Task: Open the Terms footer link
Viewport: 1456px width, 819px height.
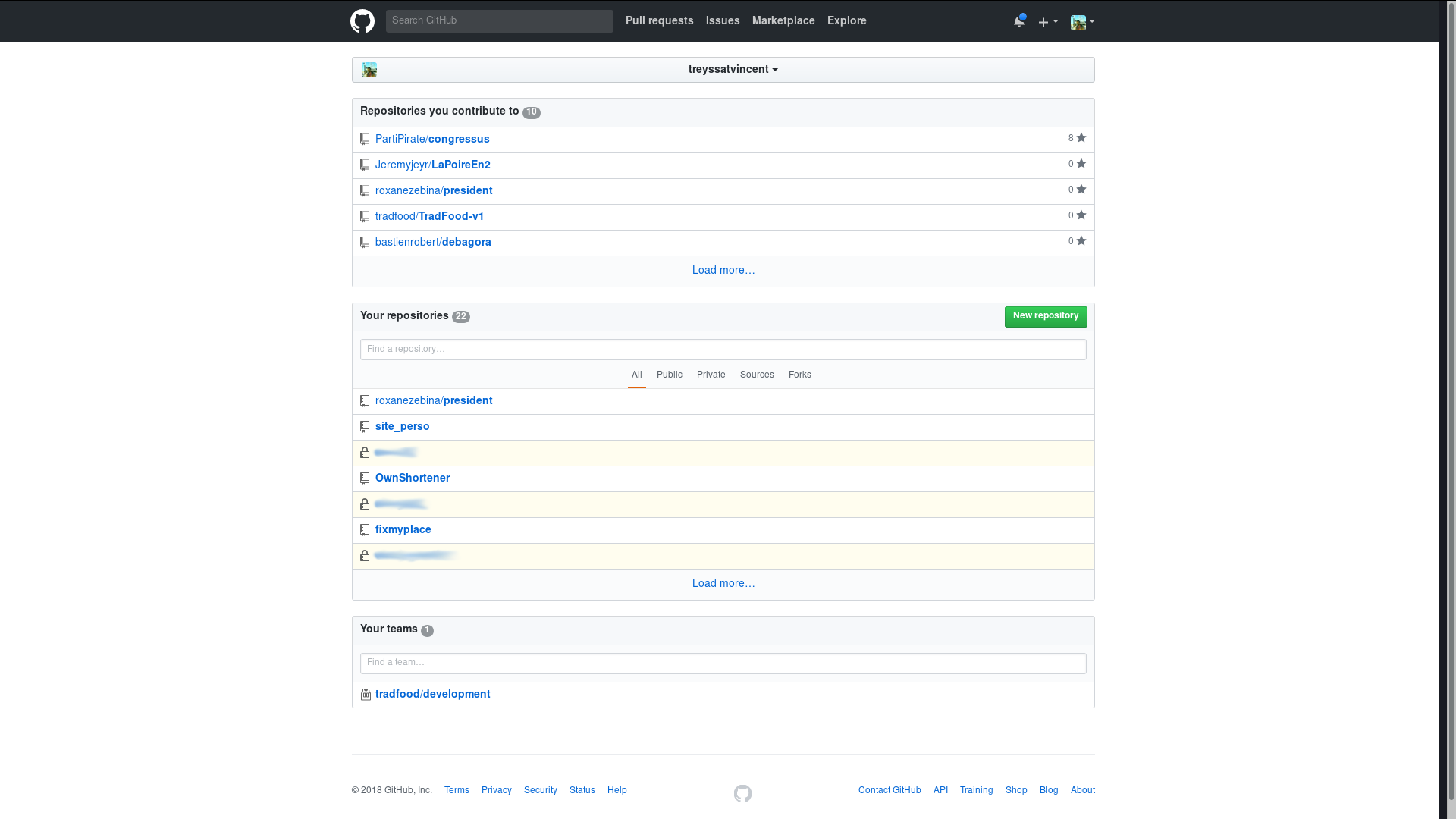Action: [457, 791]
